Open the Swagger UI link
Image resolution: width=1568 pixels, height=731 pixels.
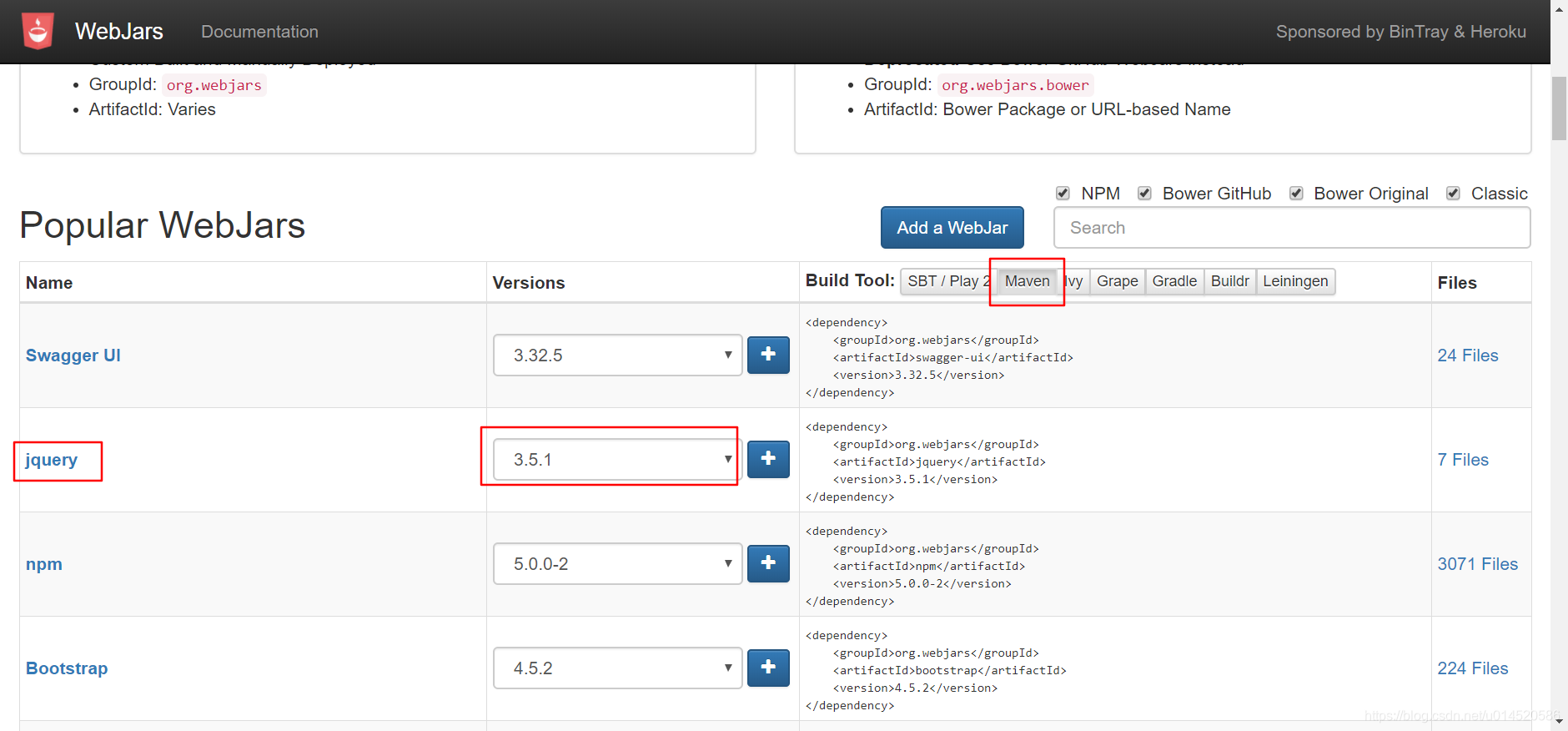click(x=73, y=355)
